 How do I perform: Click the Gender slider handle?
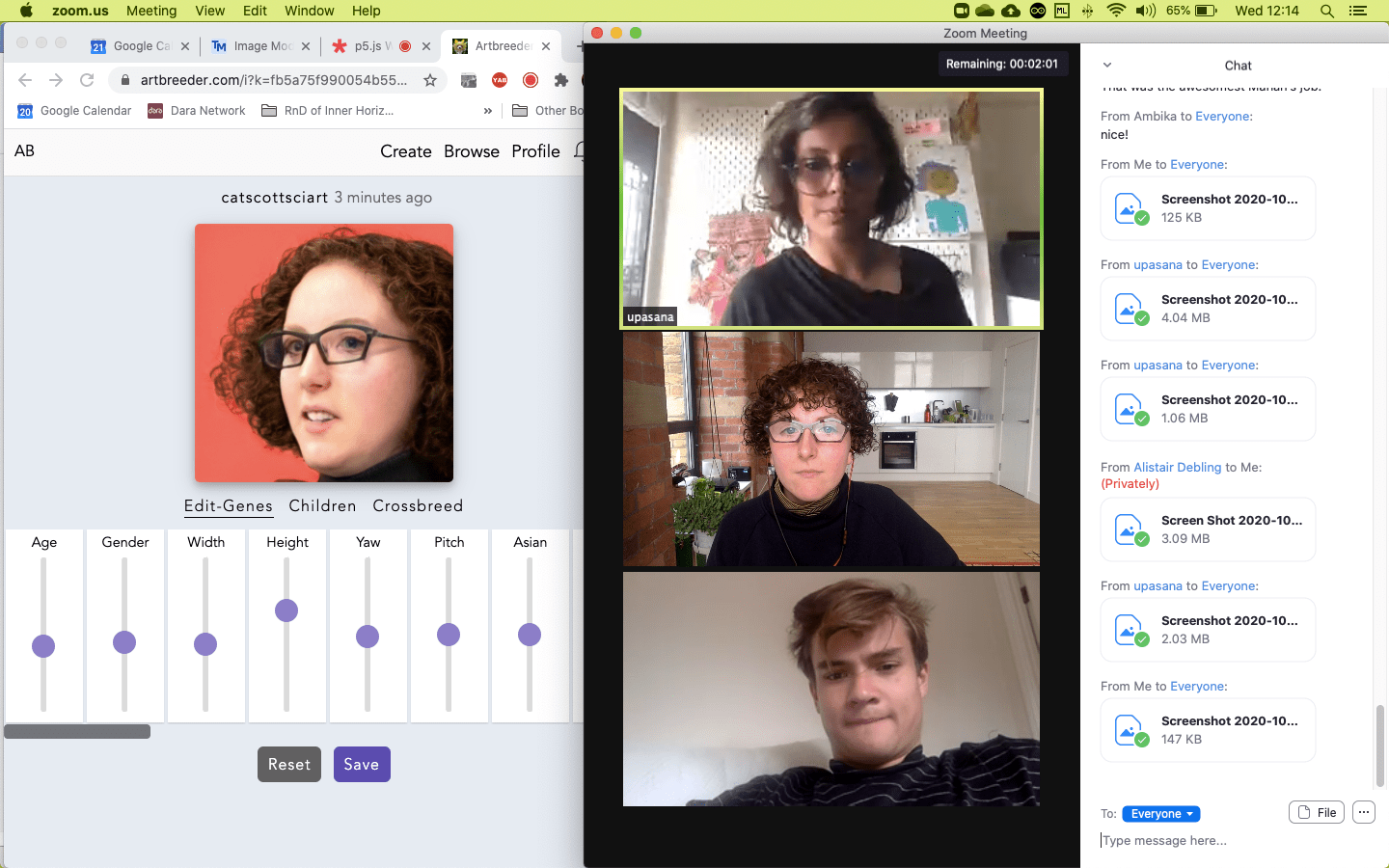click(x=124, y=642)
